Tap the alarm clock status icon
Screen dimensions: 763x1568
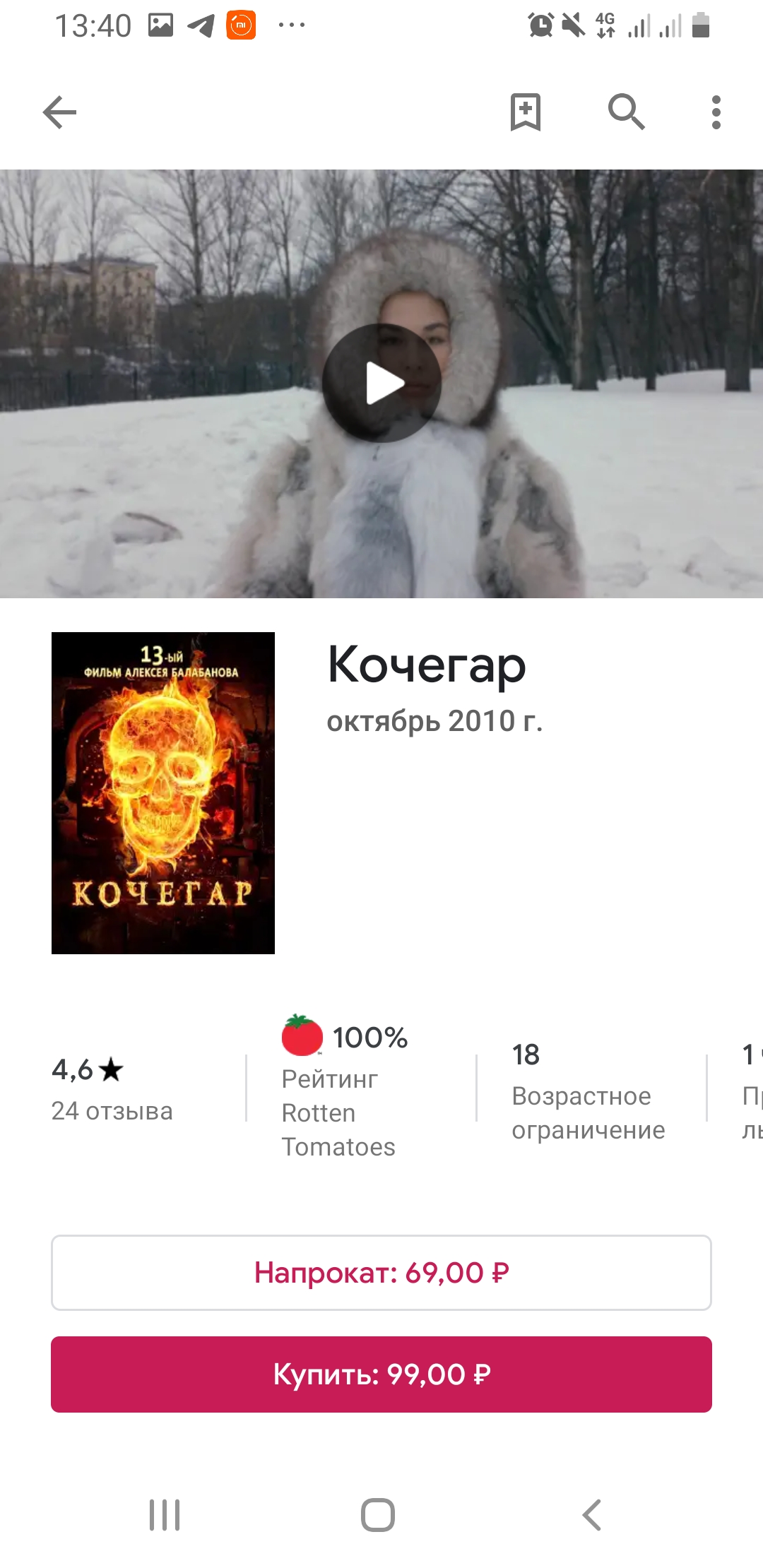pyautogui.click(x=541, y=25)
